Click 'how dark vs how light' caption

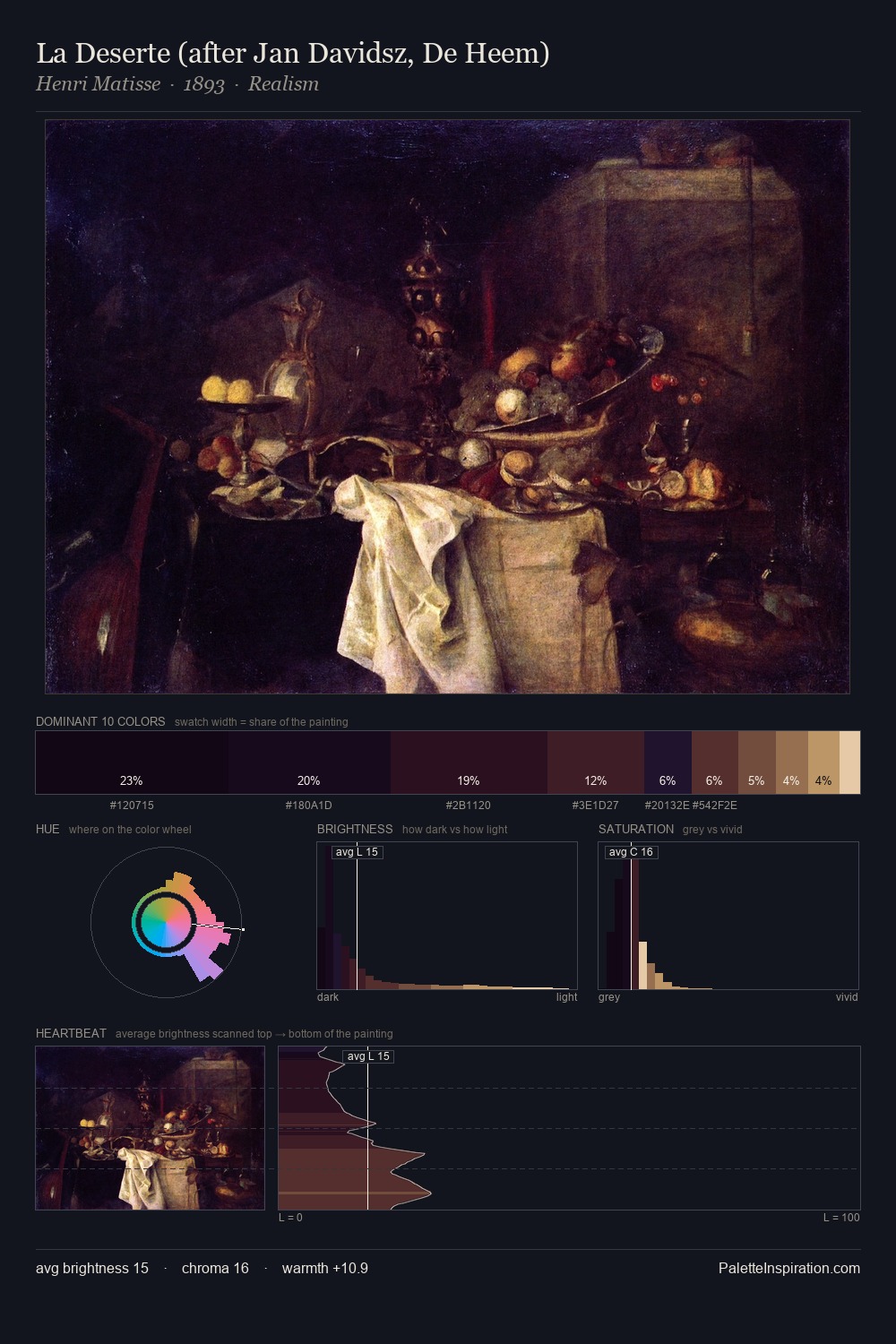click(454, 830)
